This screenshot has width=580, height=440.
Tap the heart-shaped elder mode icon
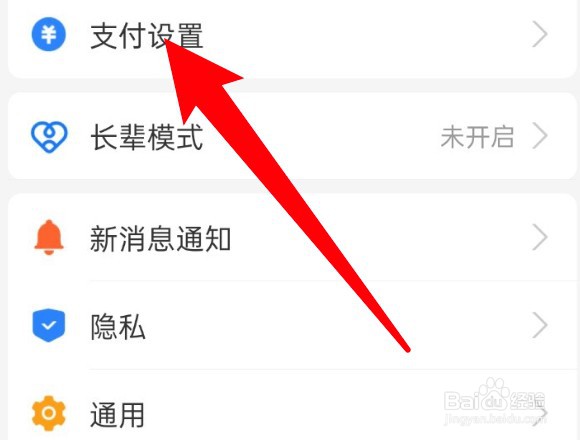(49, 137)
